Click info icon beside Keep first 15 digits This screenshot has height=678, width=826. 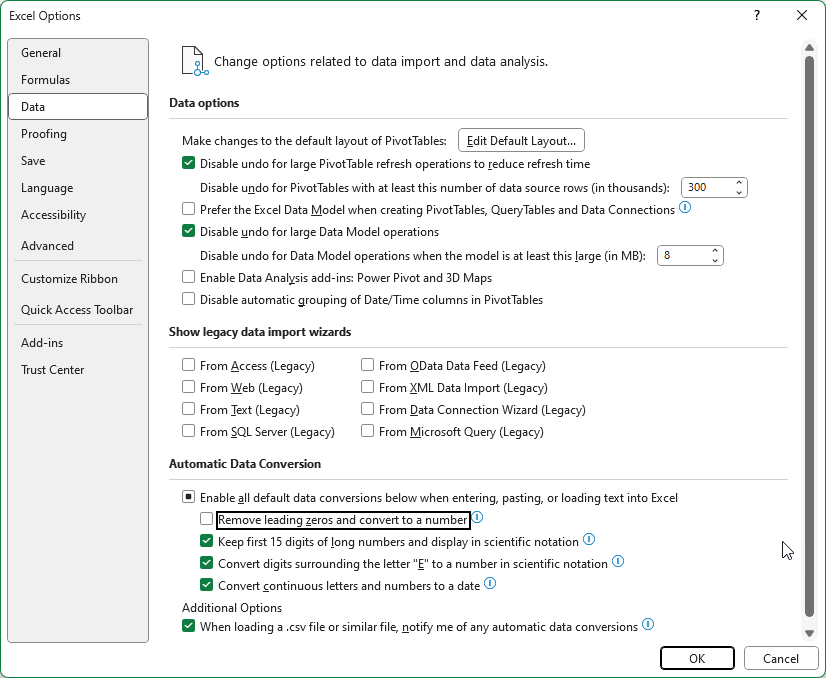pos(589,540)
